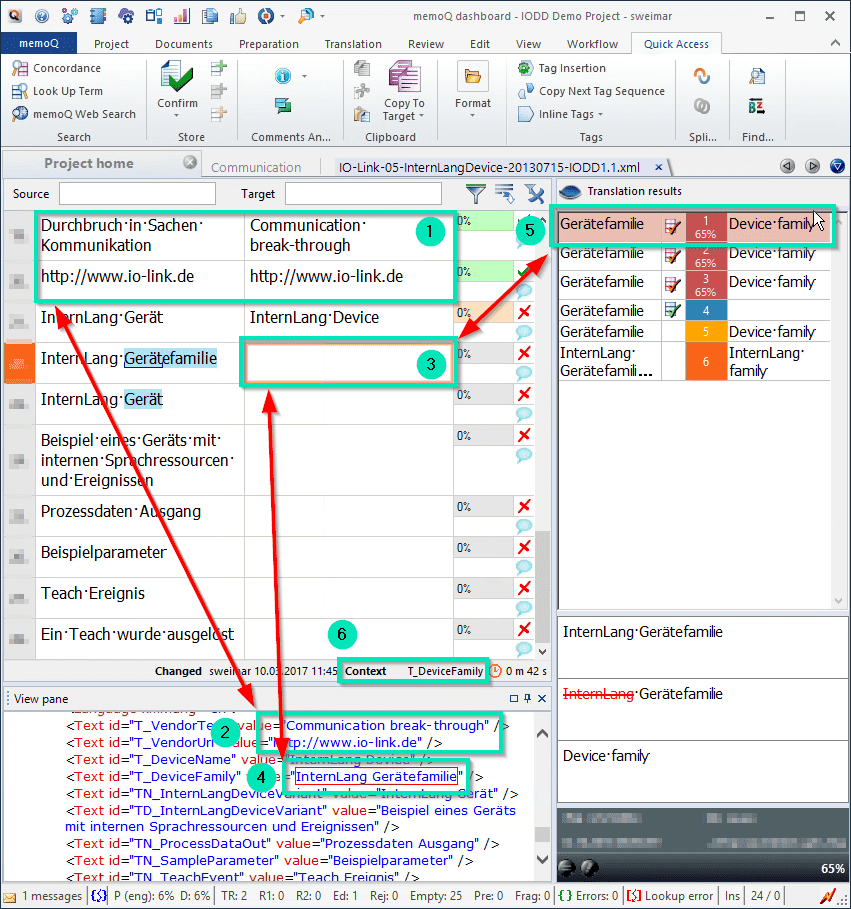Go to the next document tab arrow
Viewport: 851px width, 909px height.
813,166
